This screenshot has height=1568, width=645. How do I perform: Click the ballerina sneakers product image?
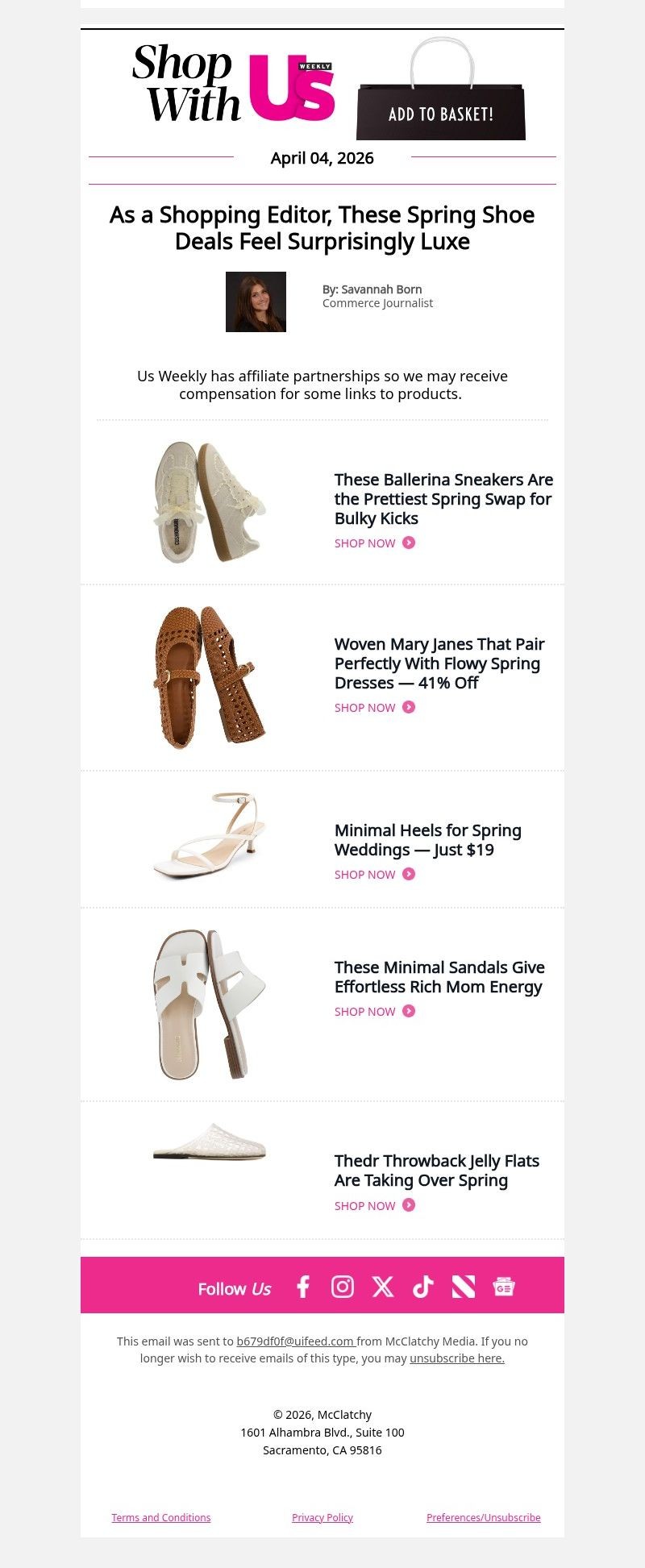[209, 501]
